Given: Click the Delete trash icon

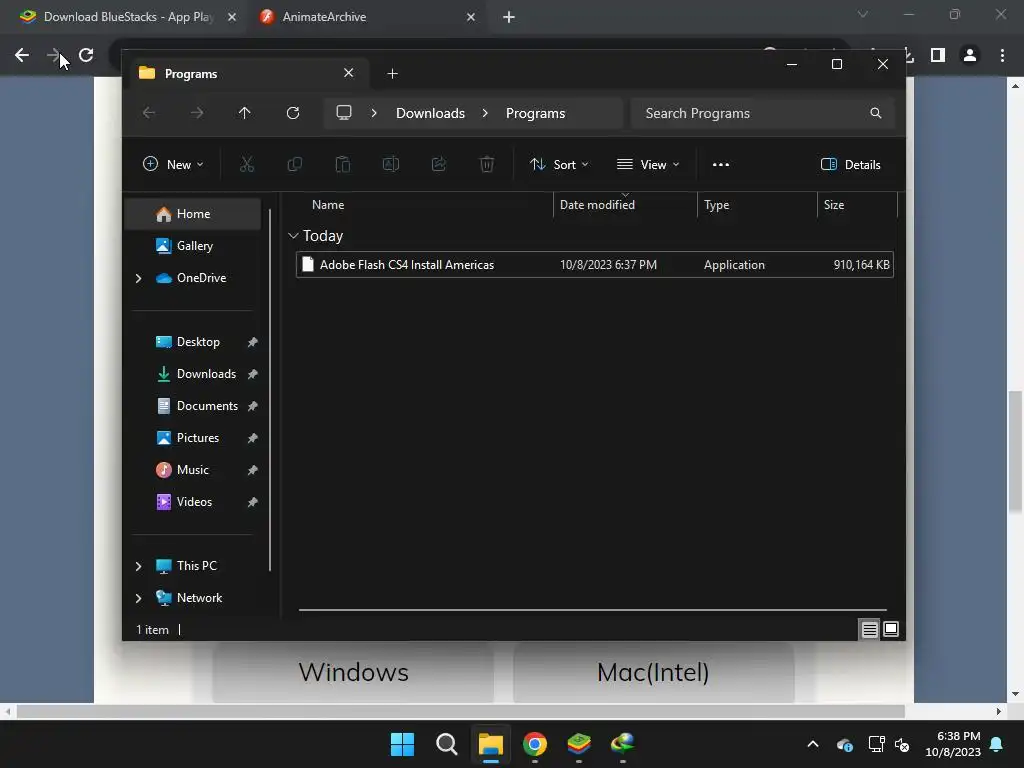Looking at the screenshot, I should pos(487,165).
